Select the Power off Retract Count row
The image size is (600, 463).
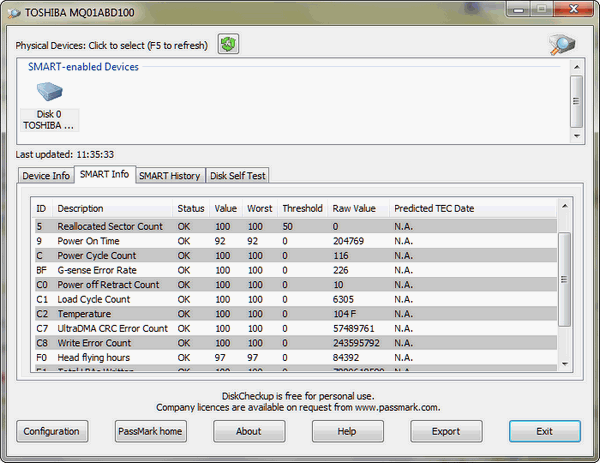click(295, 284)
